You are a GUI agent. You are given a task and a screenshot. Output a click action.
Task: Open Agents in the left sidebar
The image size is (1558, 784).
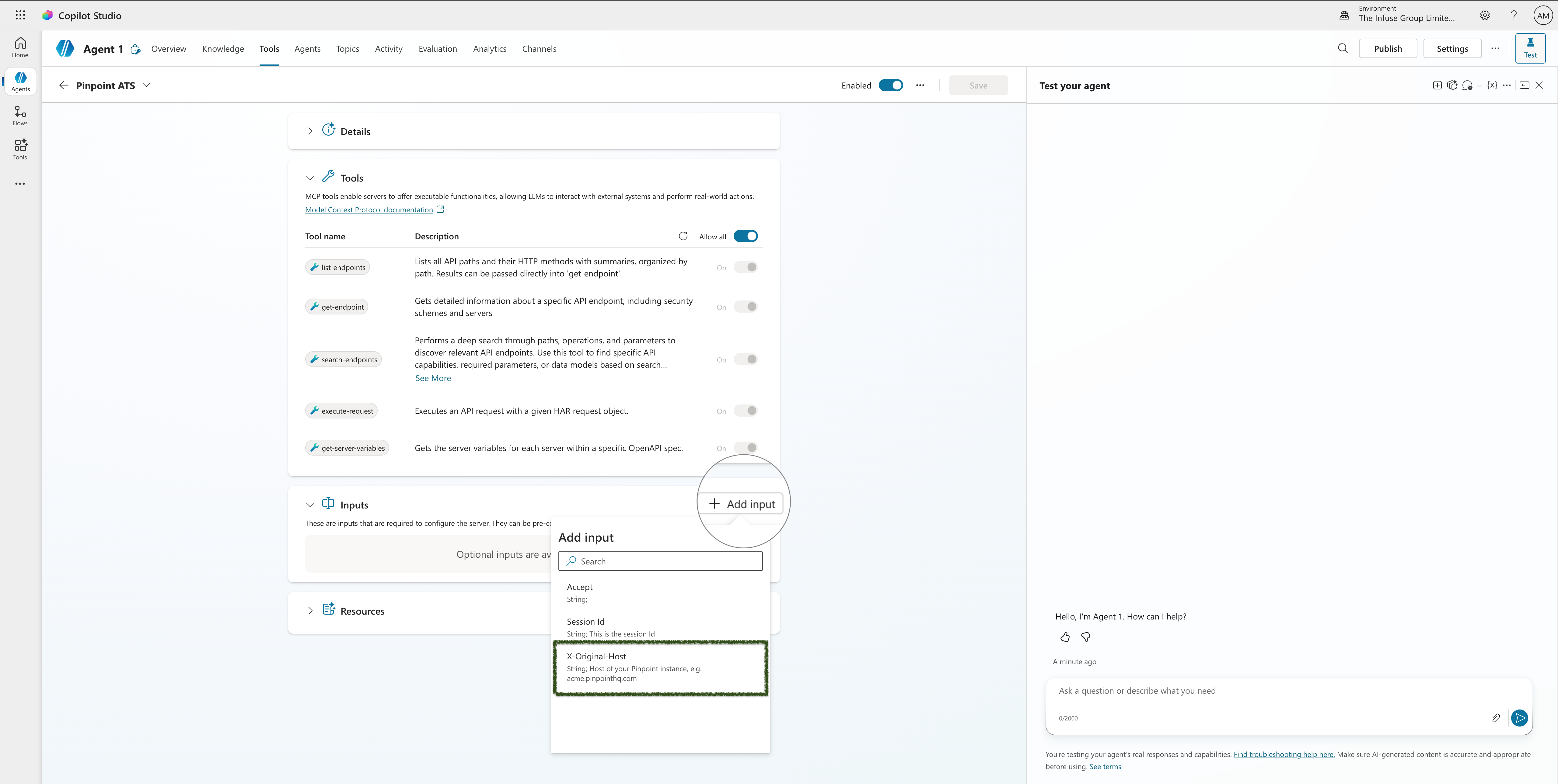click(x=20, y=82)
